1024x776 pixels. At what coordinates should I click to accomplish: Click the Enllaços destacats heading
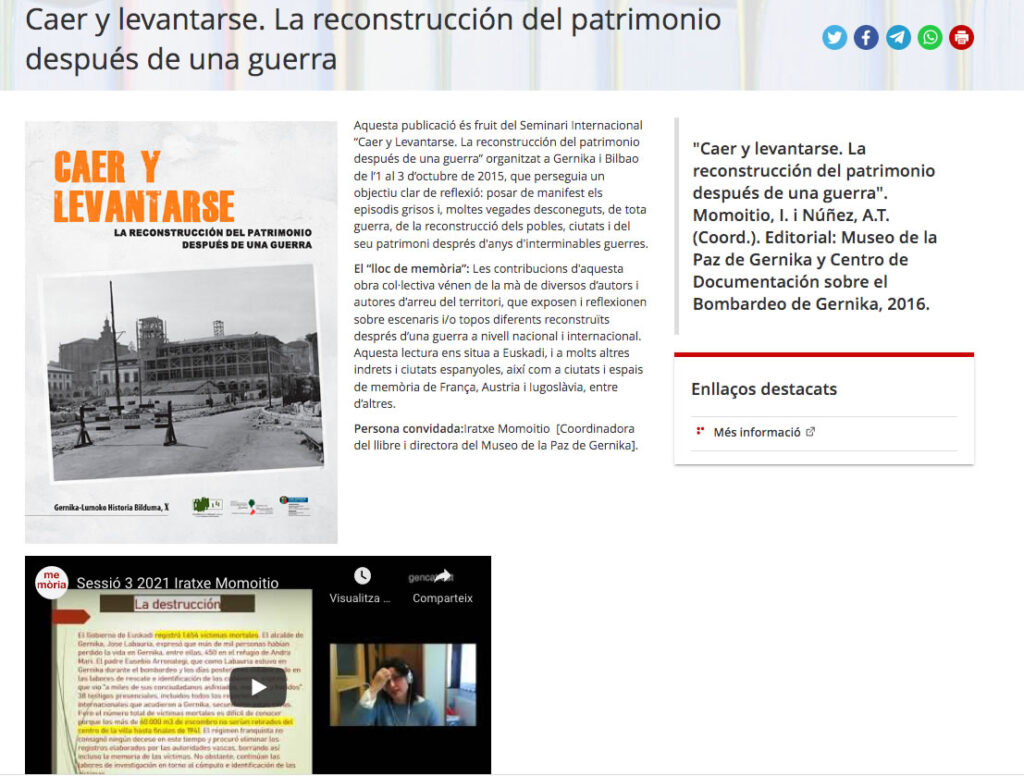pos(764,389)
